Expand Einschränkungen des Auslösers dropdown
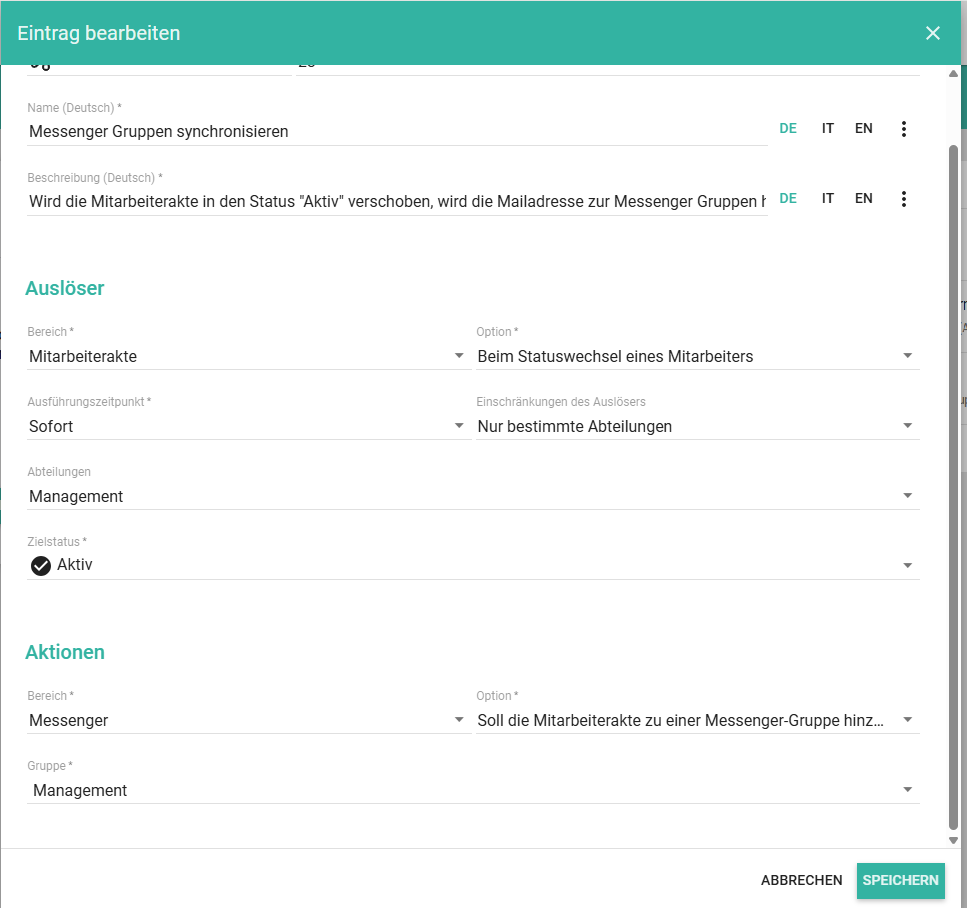Viewport: 967px width, 908px height. pyautogui.click(x=907, y=426)
